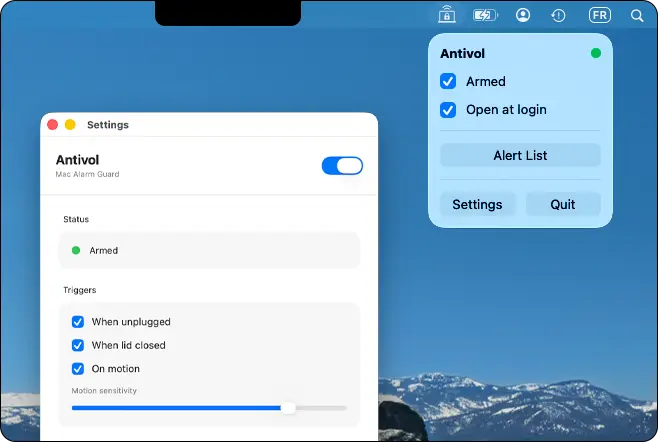Image resolution: width=658 pixels, height=442 pixels.
Task: Click the Triggers section heading
Action: point(80,290)
